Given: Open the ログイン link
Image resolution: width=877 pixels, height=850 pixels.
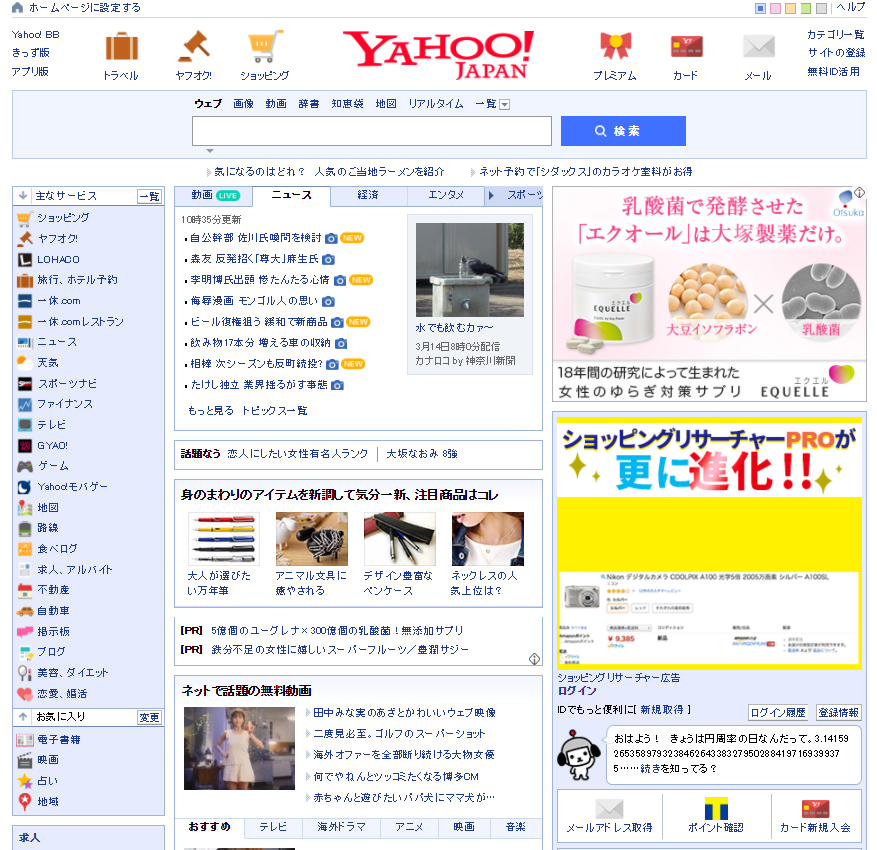Looking at the screenshot, I should [x=577, y=691].
